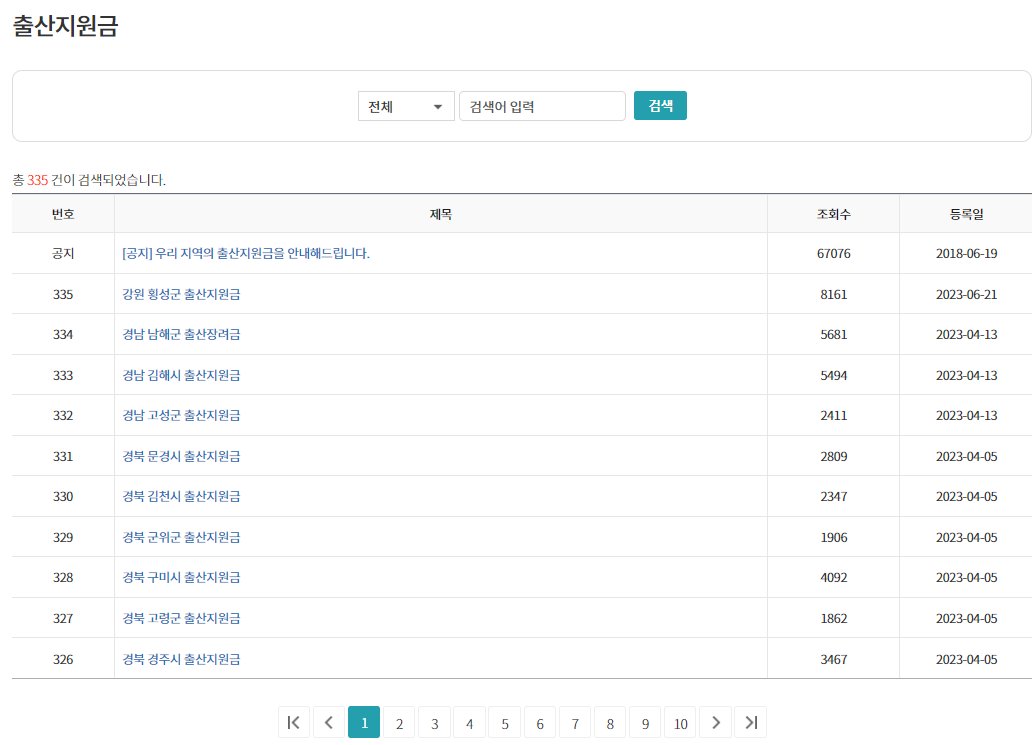Screen dimensions: 1035x745
Task: Open the [공지] notice post about 출산지원금
Action: (x=244, y=253)
